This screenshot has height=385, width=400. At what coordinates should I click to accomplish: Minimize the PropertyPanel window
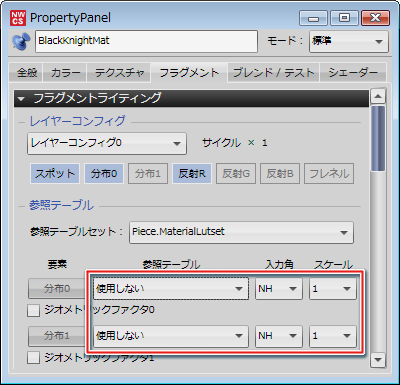coord(314,18)
